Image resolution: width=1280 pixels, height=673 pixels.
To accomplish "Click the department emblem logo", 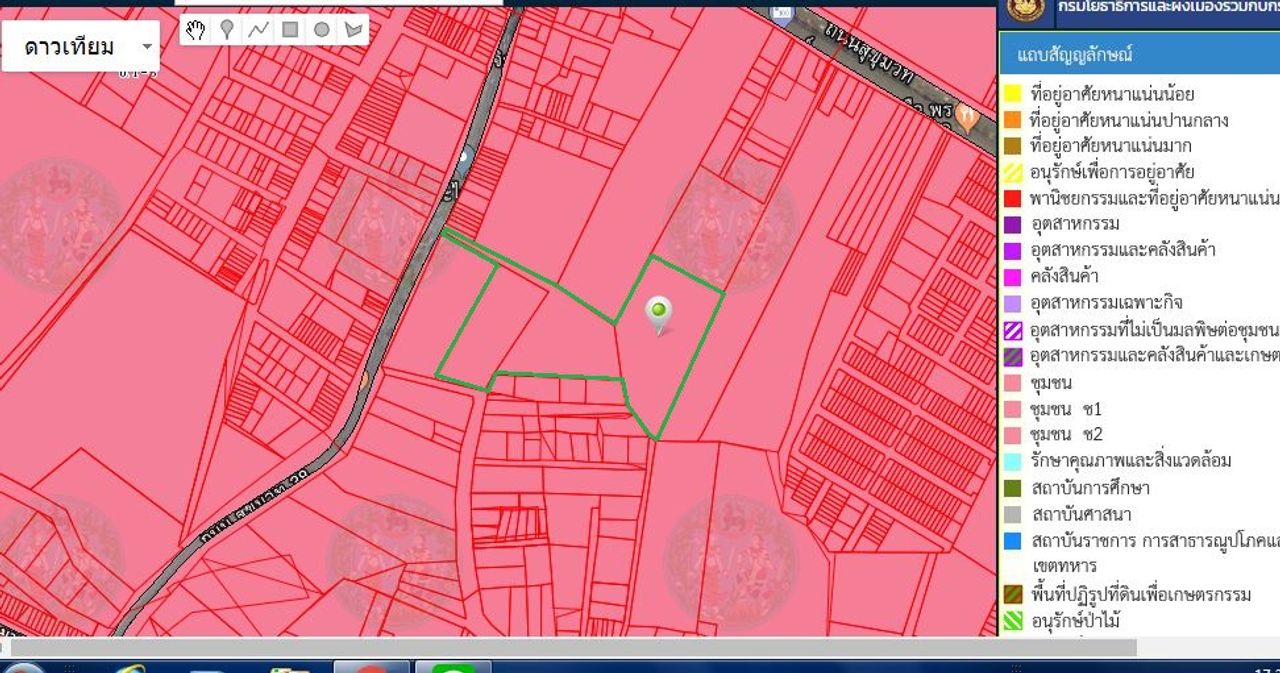I will tap(1025, 11).
